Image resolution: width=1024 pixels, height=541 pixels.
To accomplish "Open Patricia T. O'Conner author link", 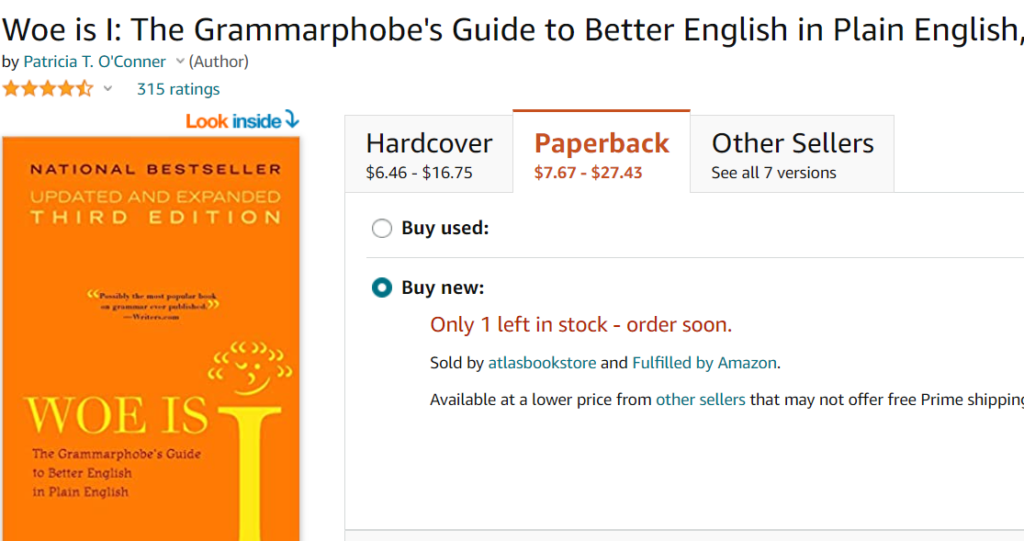I will (95, 61).
